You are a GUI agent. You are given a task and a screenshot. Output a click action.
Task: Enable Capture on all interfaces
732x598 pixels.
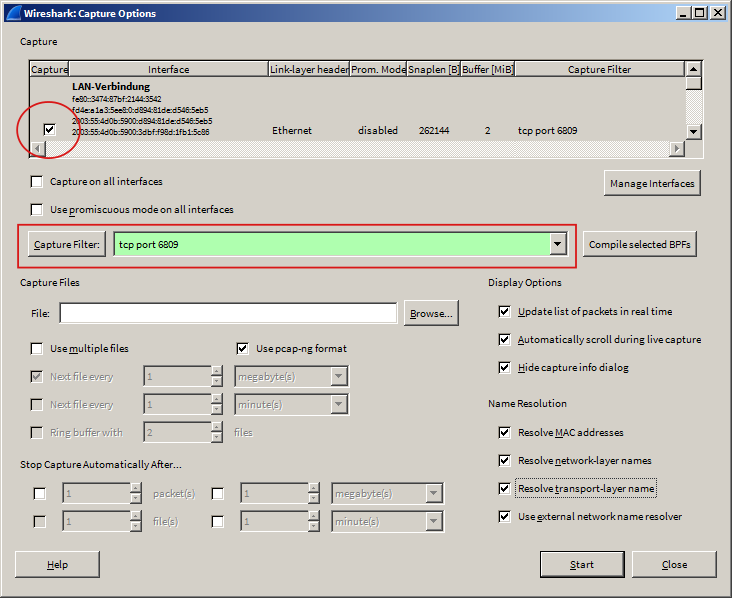click(x=37, y=182)
